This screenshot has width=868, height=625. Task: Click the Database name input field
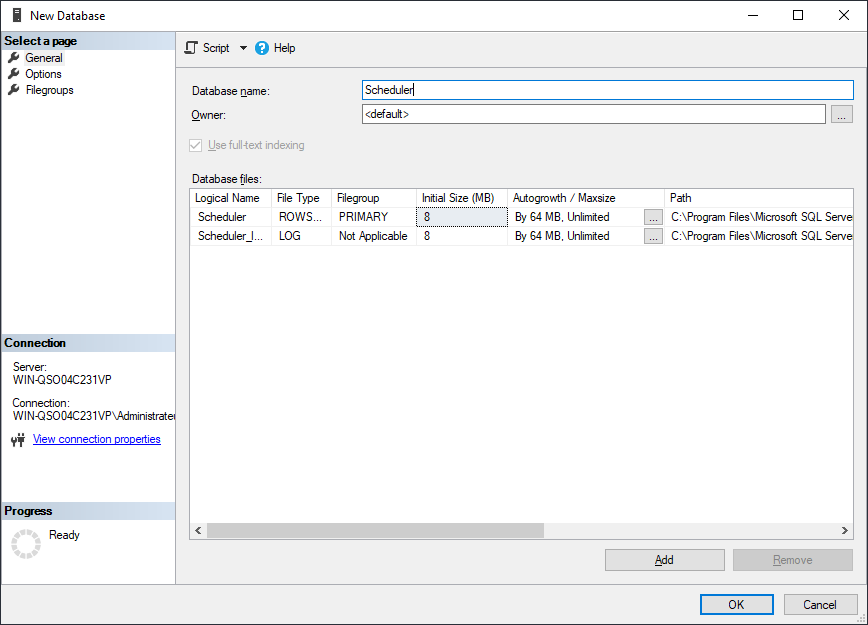607,90
